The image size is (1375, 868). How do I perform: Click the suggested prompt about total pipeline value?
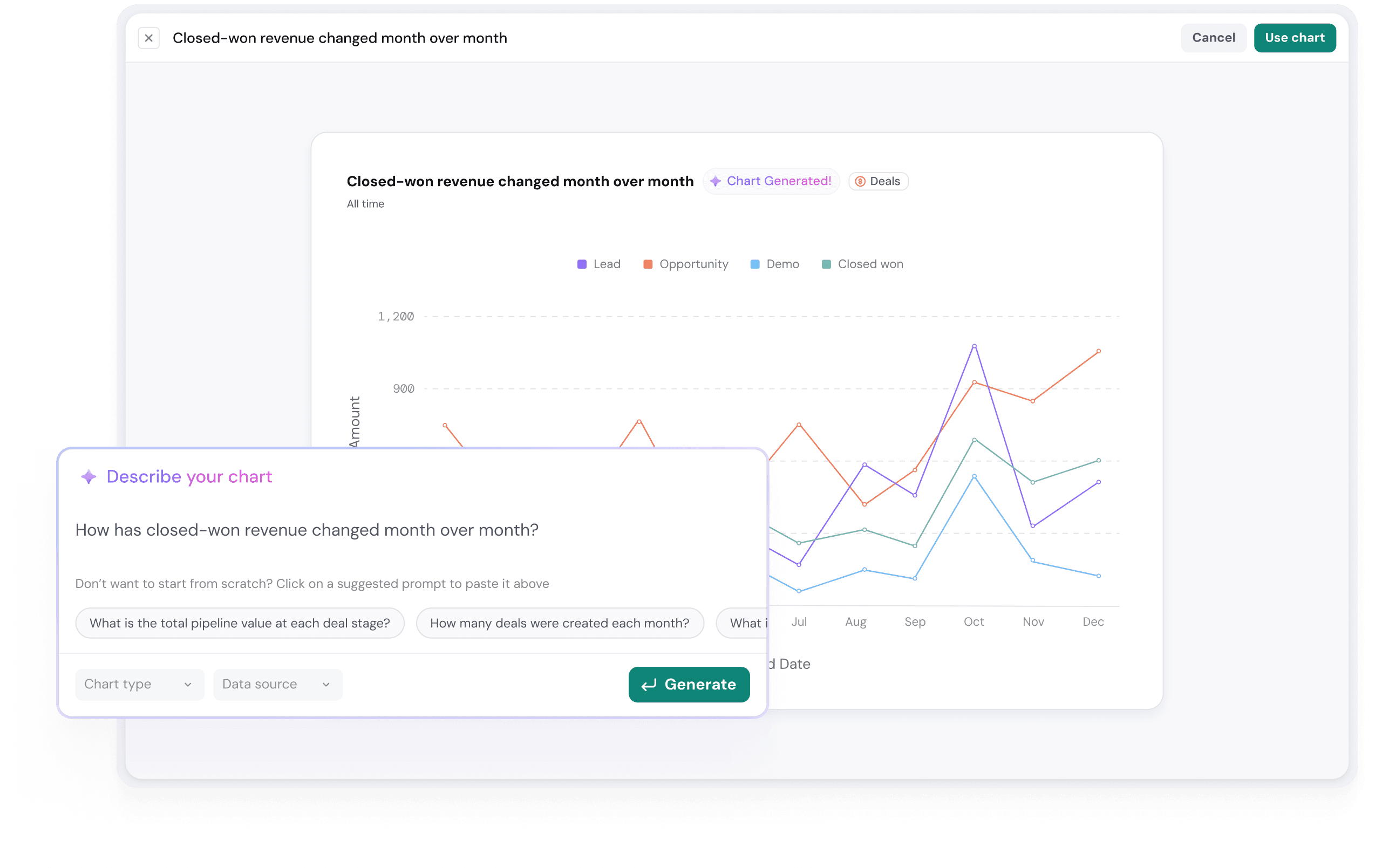click(240, 623)
